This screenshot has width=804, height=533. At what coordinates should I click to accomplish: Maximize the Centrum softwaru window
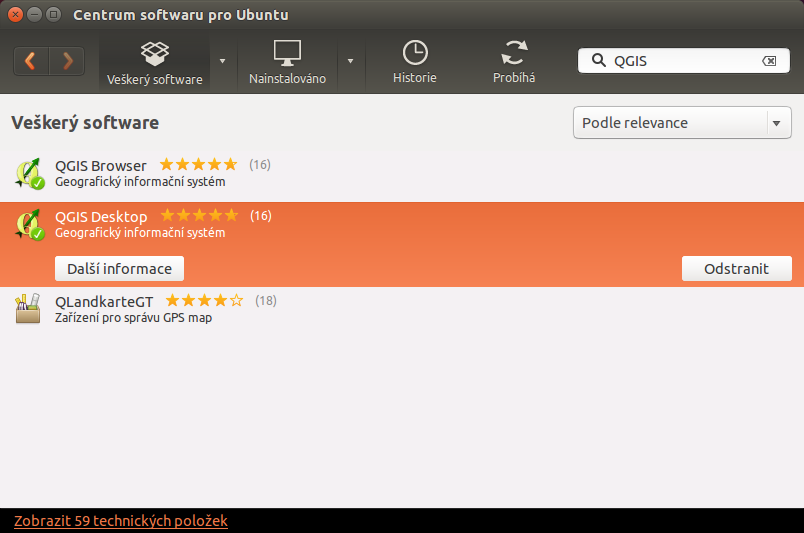click(53, 14)
